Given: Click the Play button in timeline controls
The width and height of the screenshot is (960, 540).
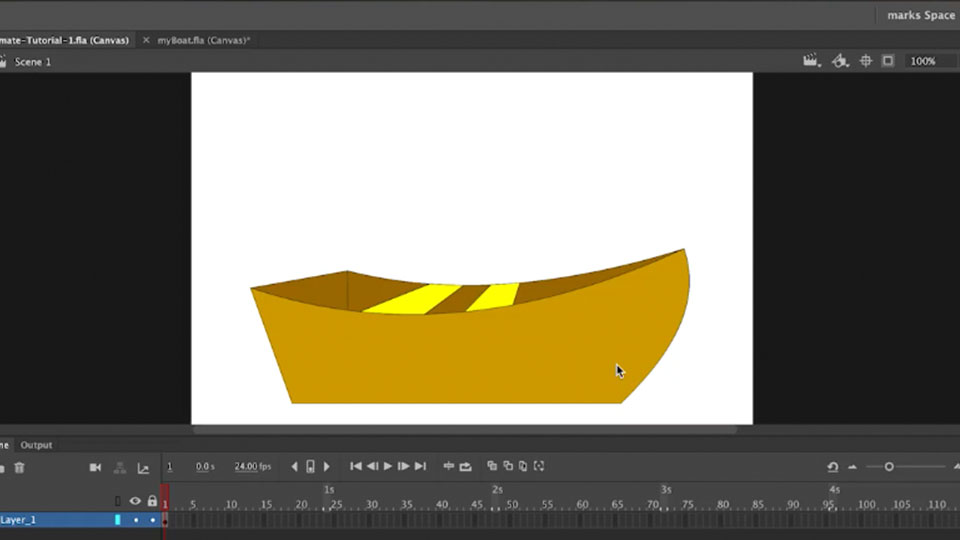Looking at the screenshot, I should (388, 466).
